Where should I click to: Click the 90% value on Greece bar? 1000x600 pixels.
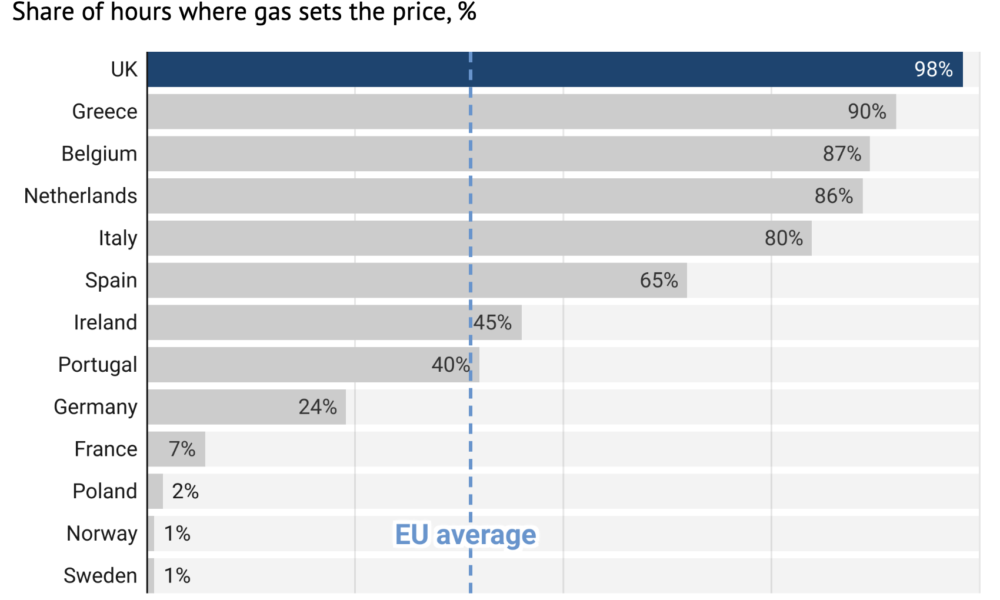coord(867,112)
